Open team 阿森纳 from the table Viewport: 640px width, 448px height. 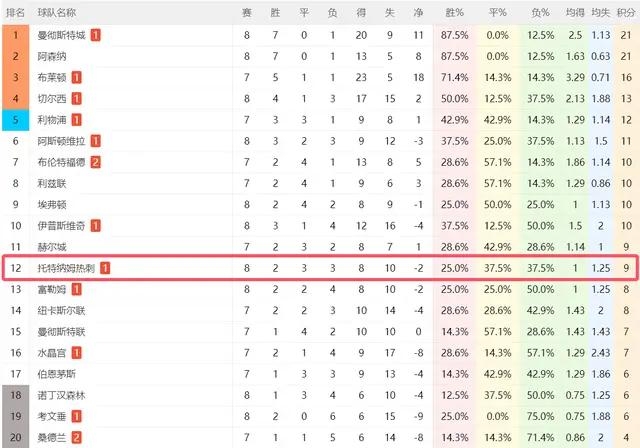pos(52,56)
